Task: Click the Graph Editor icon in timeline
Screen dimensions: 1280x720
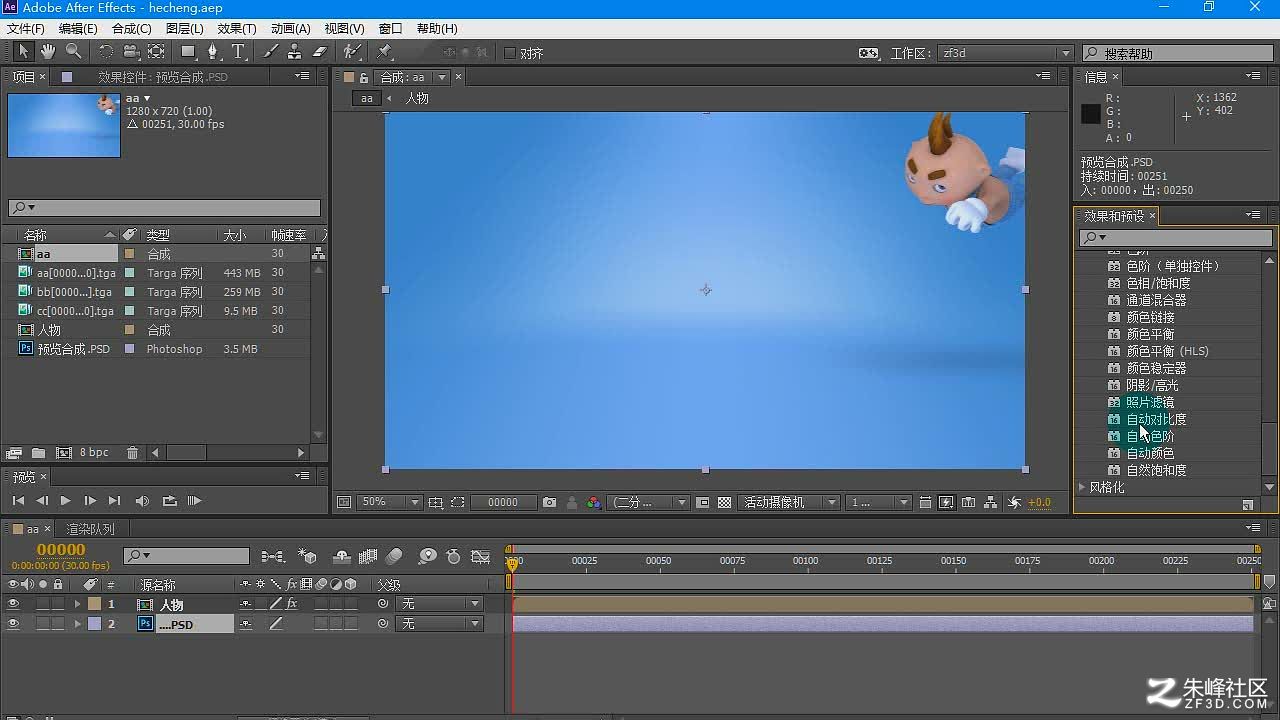Action: [481, 556]
